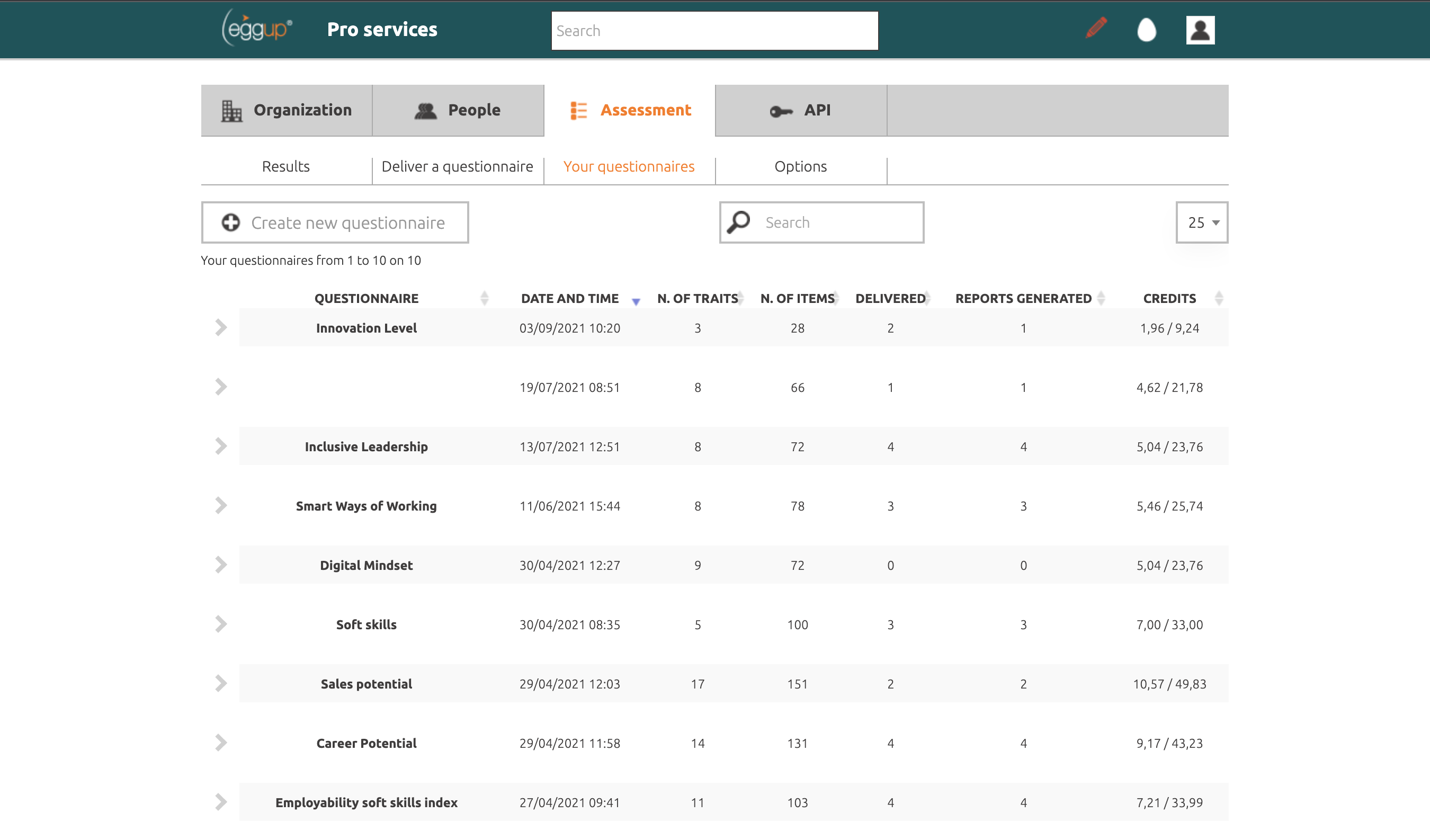Open the Deliver a questionnaire page
1430x840 pixels.
[458, 166]
